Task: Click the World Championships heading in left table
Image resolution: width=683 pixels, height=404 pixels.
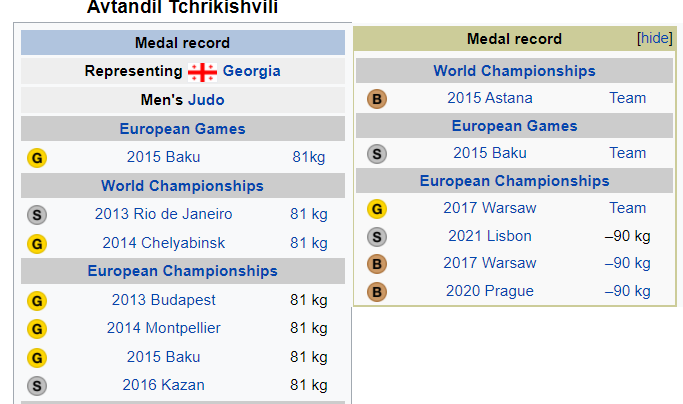Action: [x=182, y=186]
